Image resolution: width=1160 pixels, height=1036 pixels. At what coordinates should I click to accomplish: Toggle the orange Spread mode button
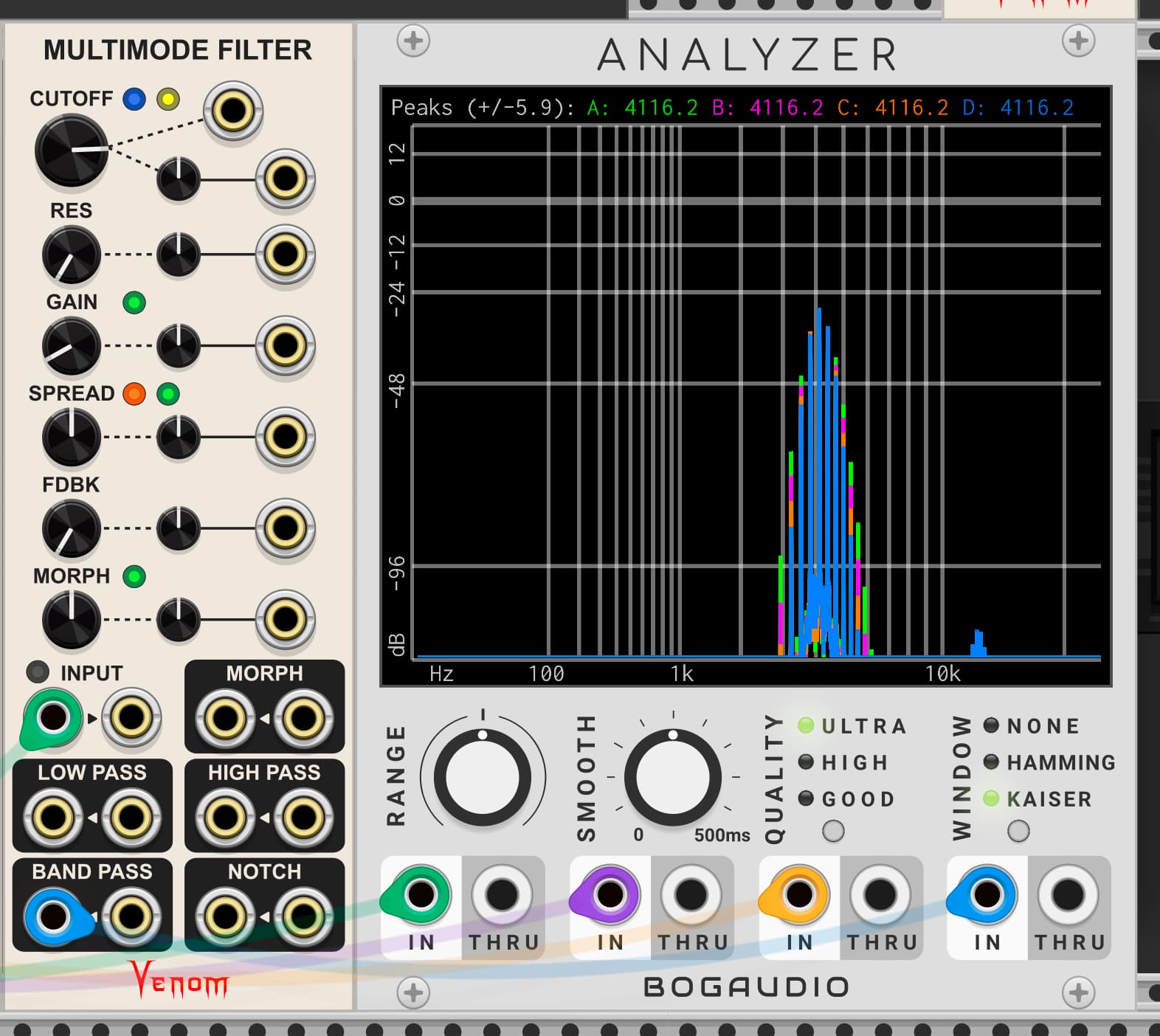pyautogui.click(x=134, y=394)
